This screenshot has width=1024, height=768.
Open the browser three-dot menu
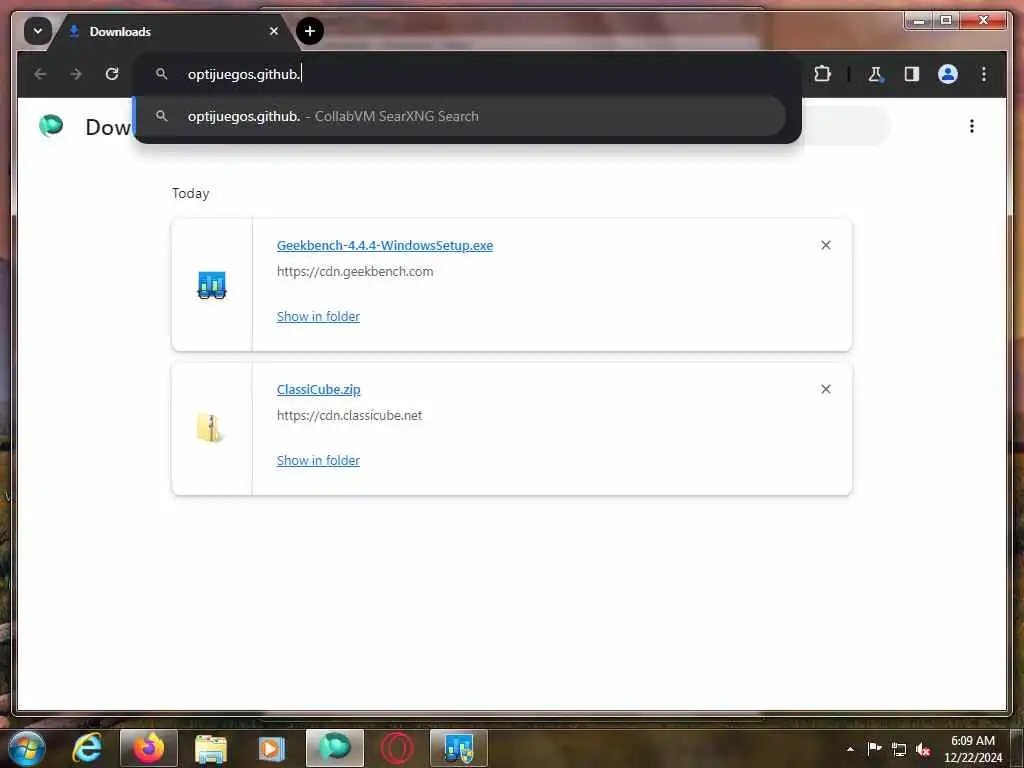(x=984, y=74)
